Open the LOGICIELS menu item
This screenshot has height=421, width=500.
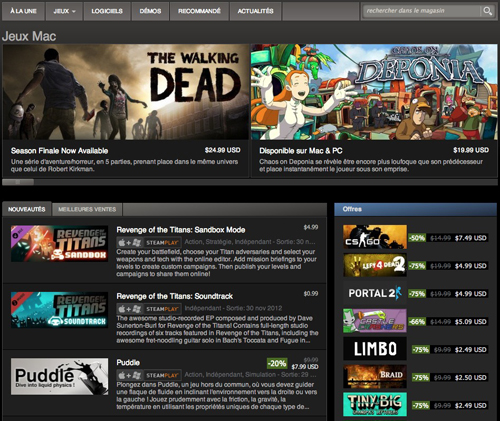(x=107, y=11)
